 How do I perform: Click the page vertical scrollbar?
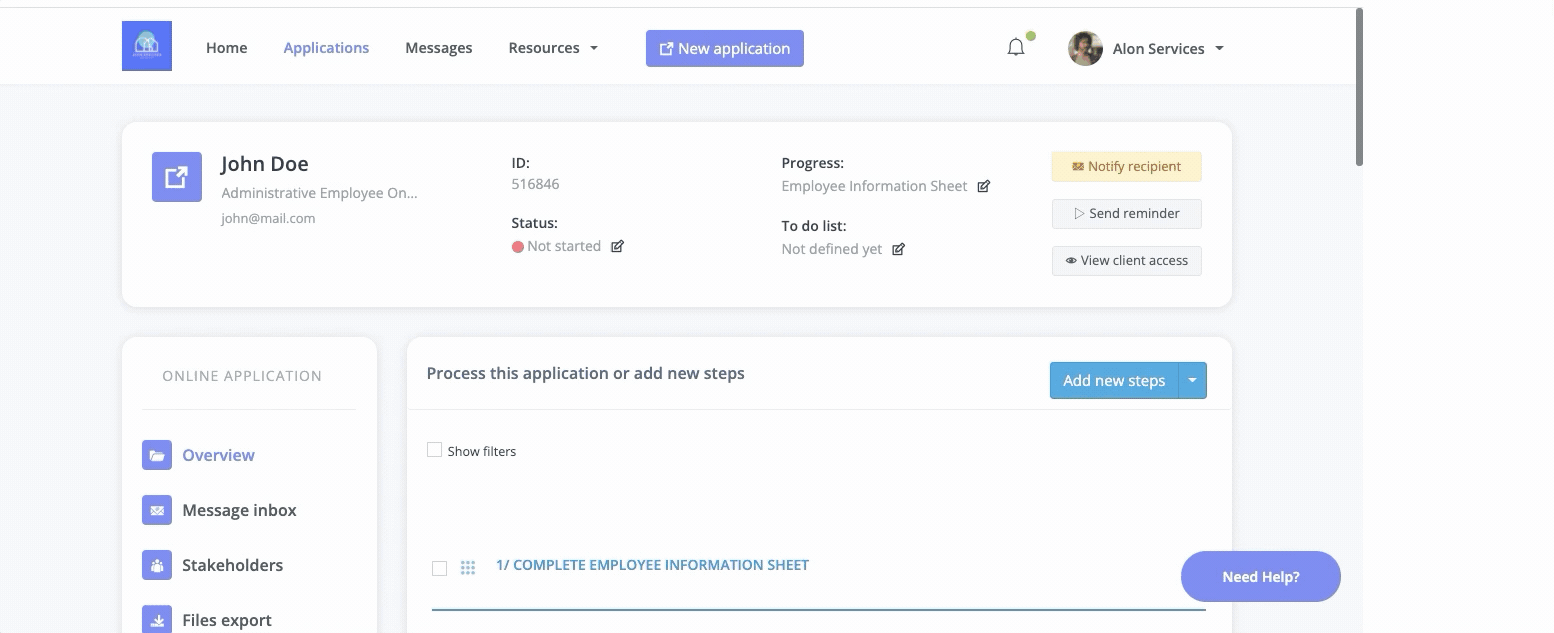[1359, 87]
